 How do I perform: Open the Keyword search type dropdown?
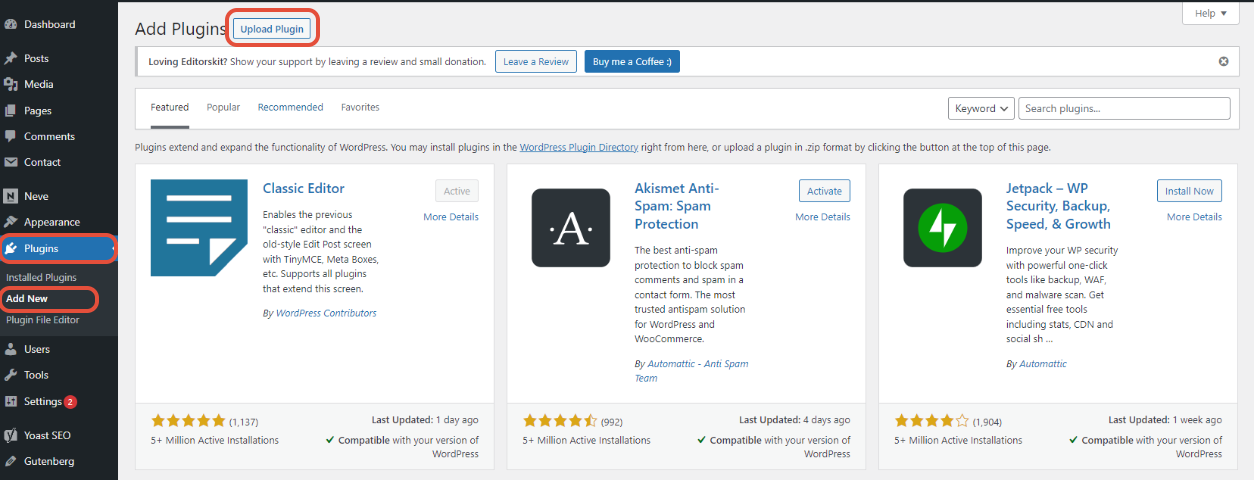[981, 108]
